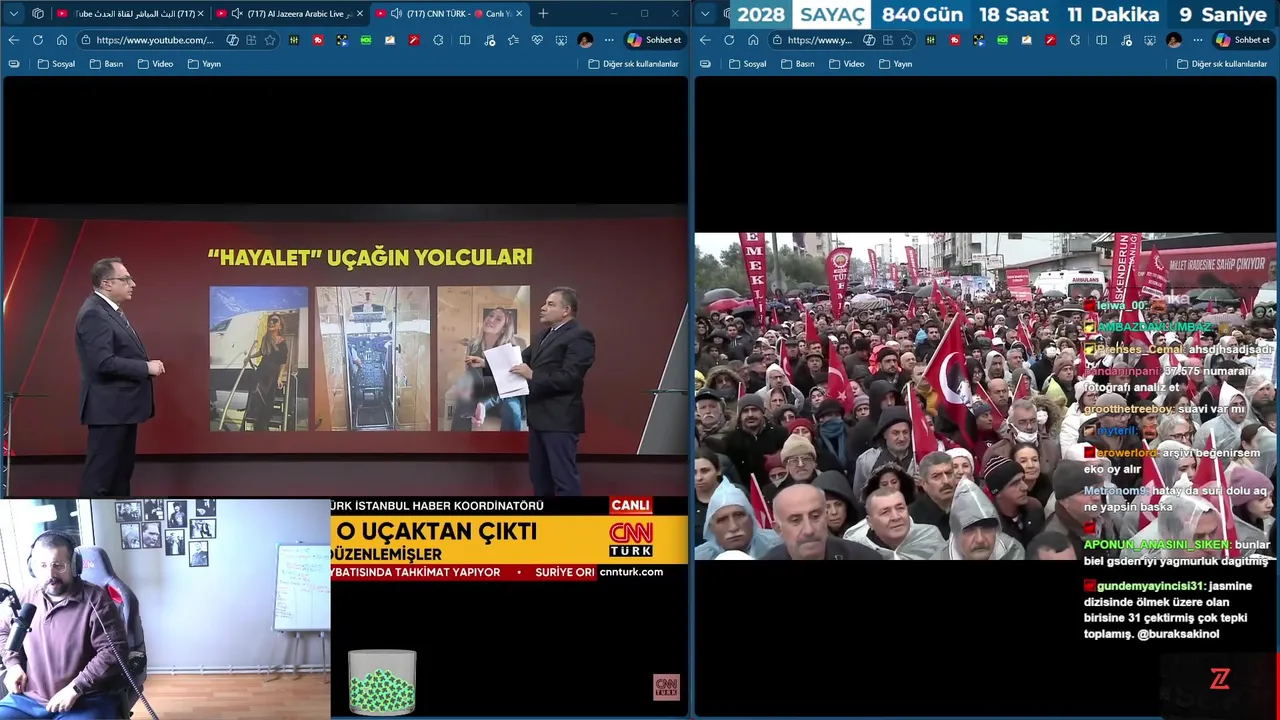Open Extensions puzzle icon in left browser
The height and width of the screenshot is (720, 1280).
tap(438, 40)
